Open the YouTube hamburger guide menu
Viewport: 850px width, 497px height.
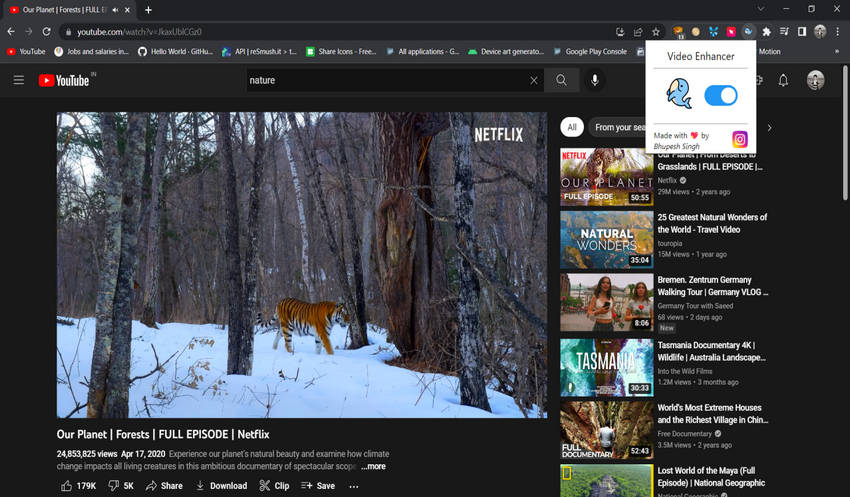click(x=19, y=80)
